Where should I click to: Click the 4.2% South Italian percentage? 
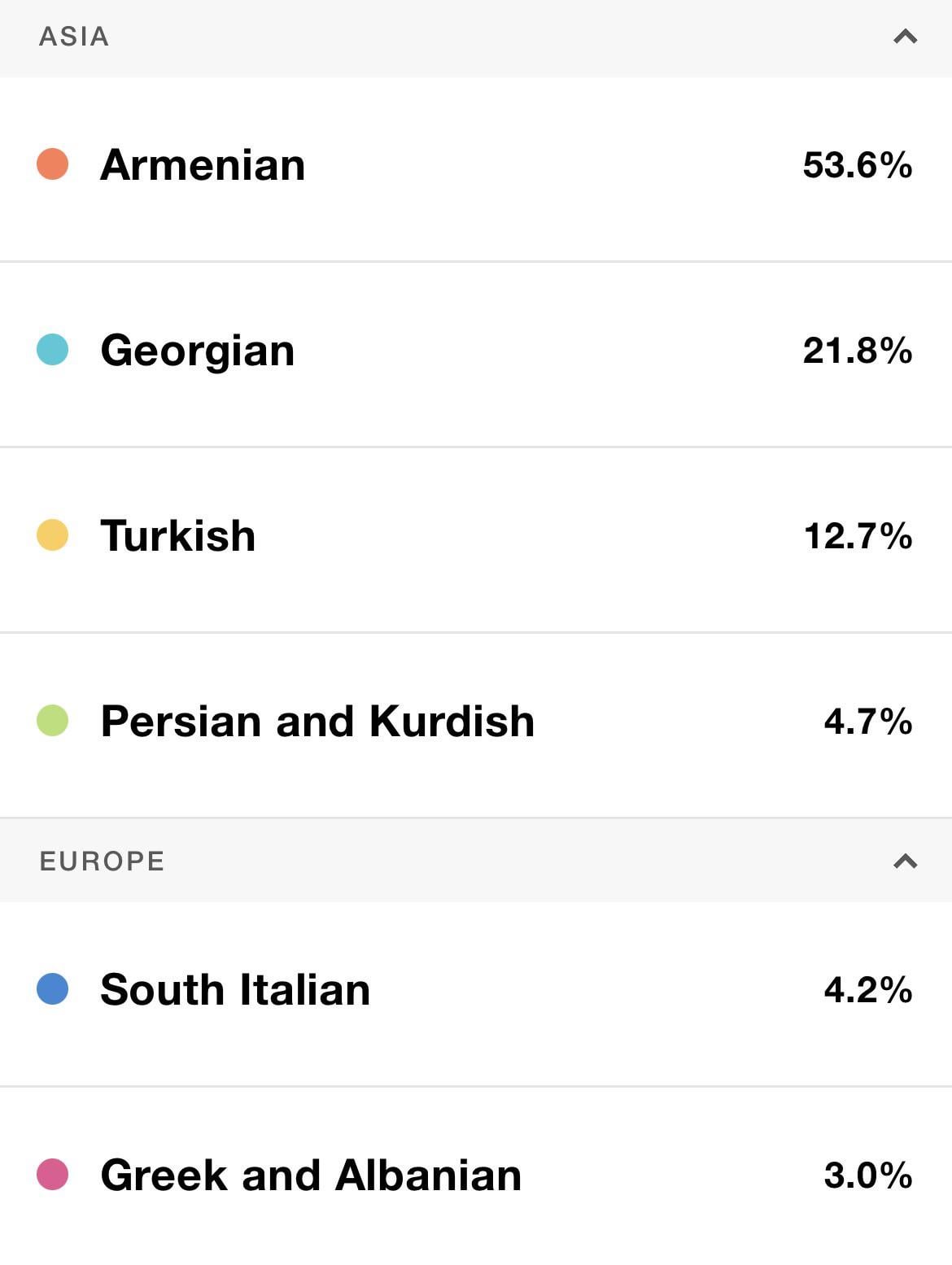pyautogui.click(x=867, y=990)
